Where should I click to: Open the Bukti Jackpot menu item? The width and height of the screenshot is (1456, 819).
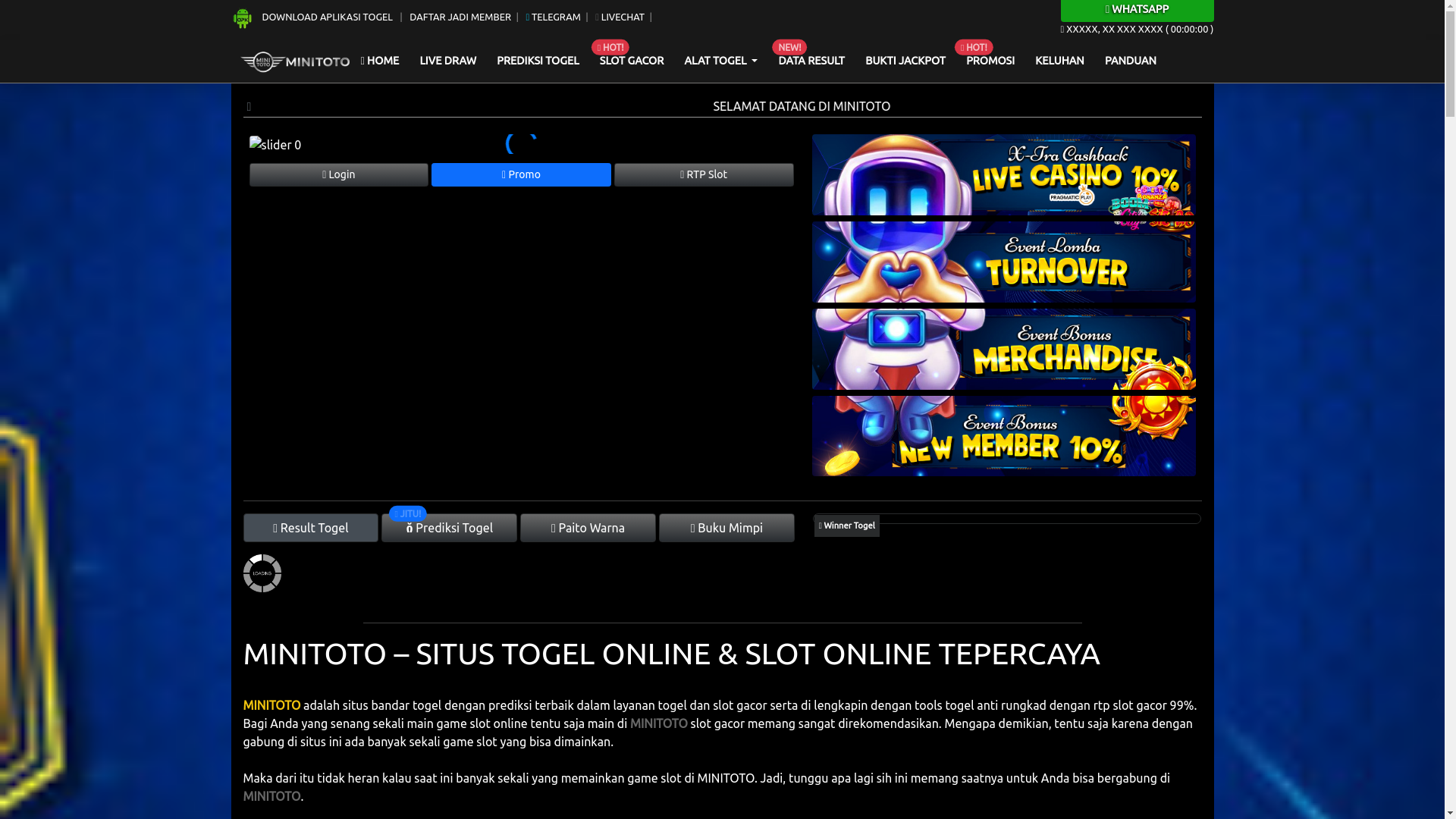click(905, 61)
